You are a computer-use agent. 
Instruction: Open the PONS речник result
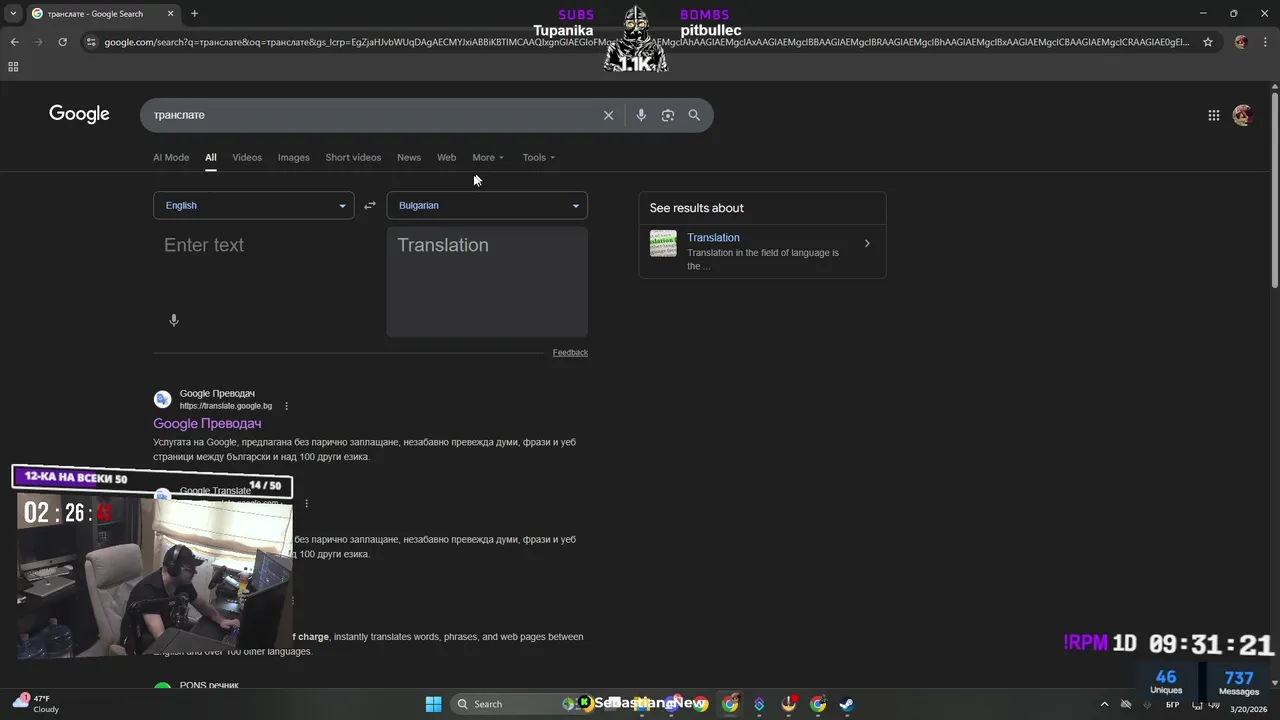click(209, 685)
